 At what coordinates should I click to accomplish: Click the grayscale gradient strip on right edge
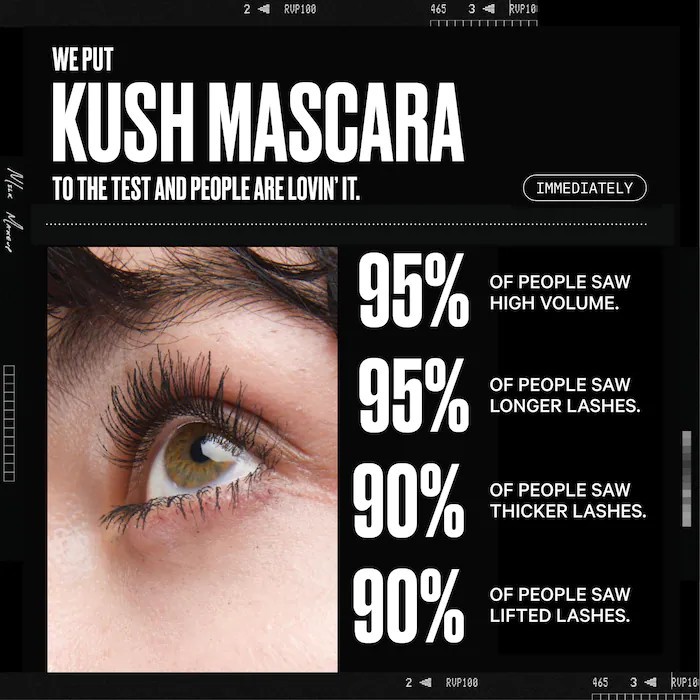(687, 479)
